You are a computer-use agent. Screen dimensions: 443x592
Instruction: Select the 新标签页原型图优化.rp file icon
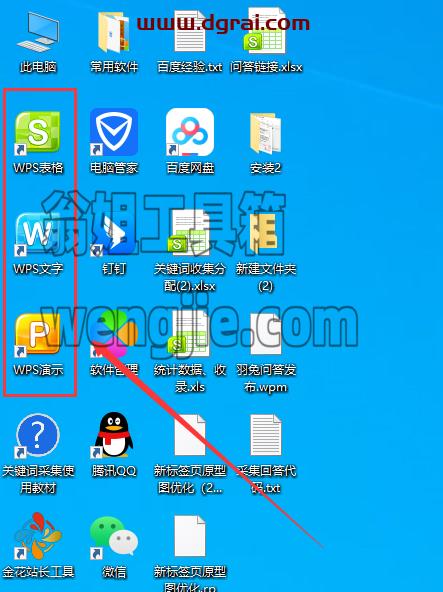pyautogui.click(x=190, y=536)
